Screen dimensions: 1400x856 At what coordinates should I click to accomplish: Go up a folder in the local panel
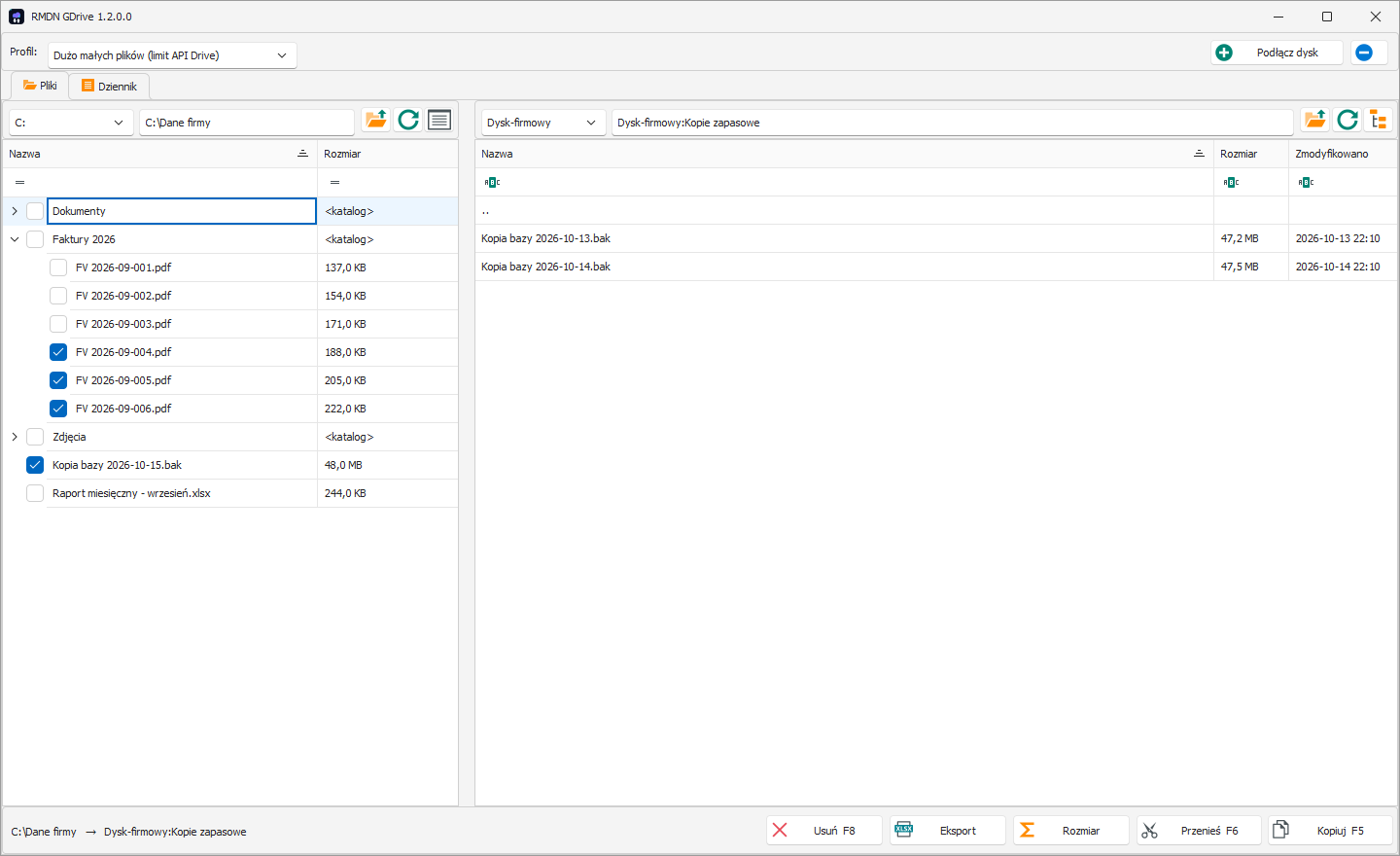pyautogui.click(x=376, y=120)
